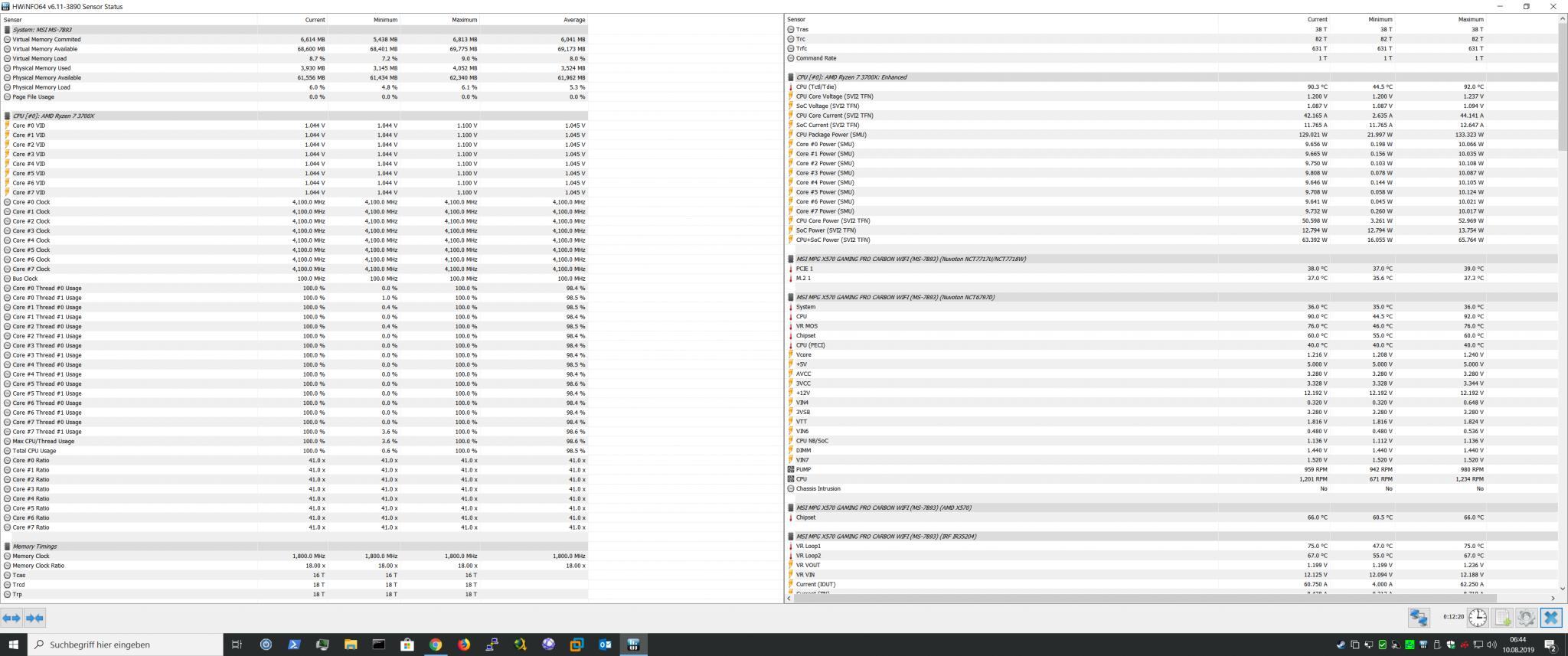Collapse the System: MSI MS-7B93 group
The width and height of the screenshot is (1568, 656).
click(295, 30)
